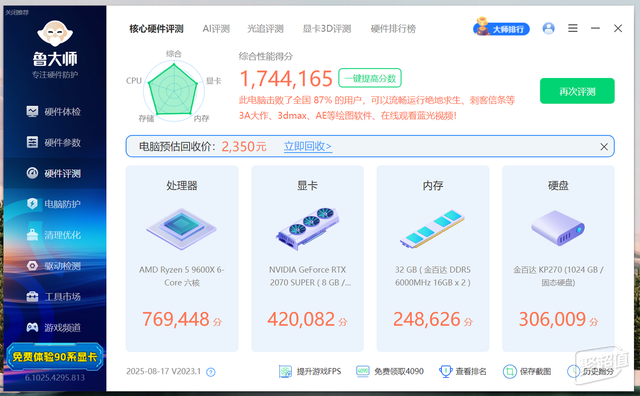
Task: Click the overall score 1,744,165
Action: click(x=286, y=78)
